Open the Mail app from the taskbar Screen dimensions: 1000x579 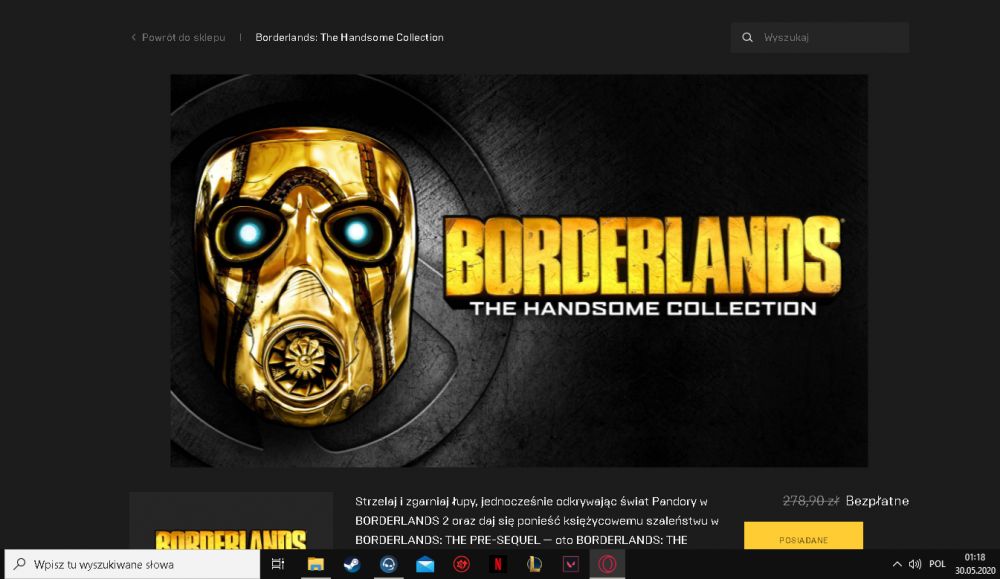click(425, 564)
